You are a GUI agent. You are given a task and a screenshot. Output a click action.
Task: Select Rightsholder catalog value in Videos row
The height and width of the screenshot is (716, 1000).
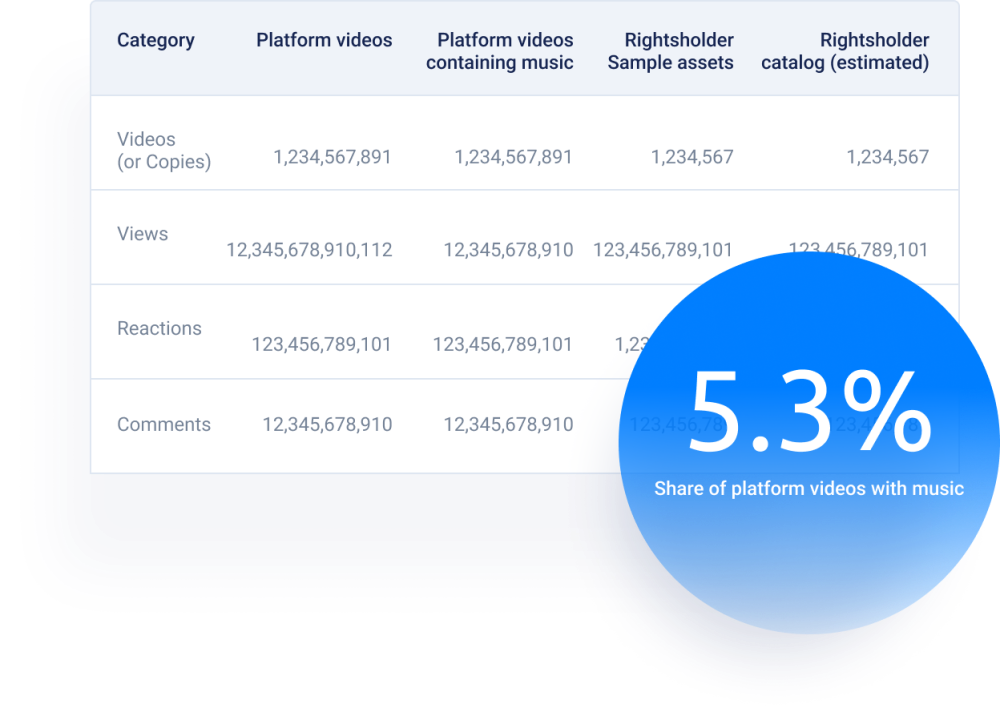[x=888, y=157]
